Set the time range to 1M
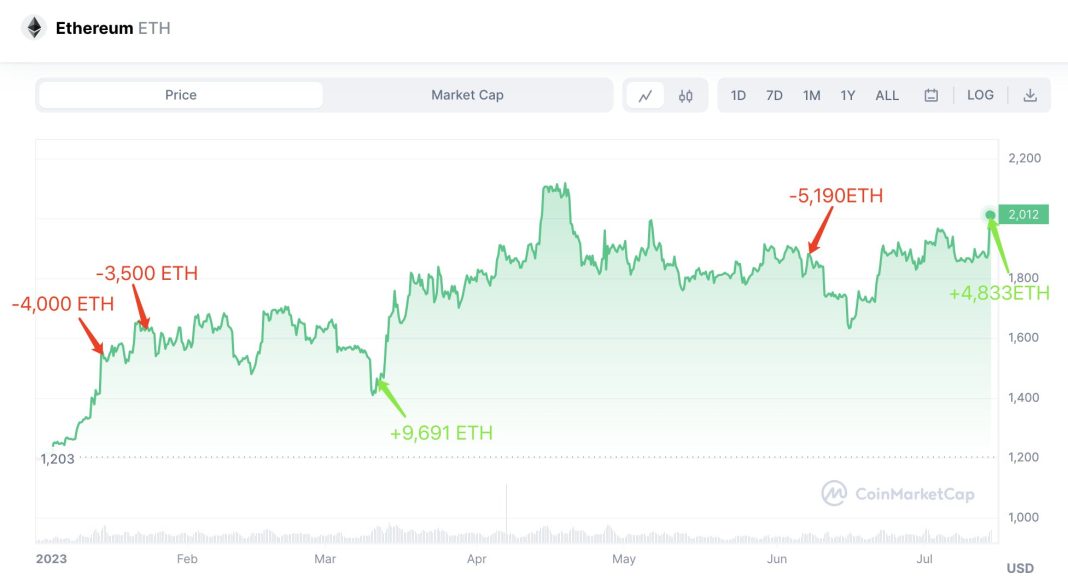The image size is (1068, 585). [x=811, y=96]
